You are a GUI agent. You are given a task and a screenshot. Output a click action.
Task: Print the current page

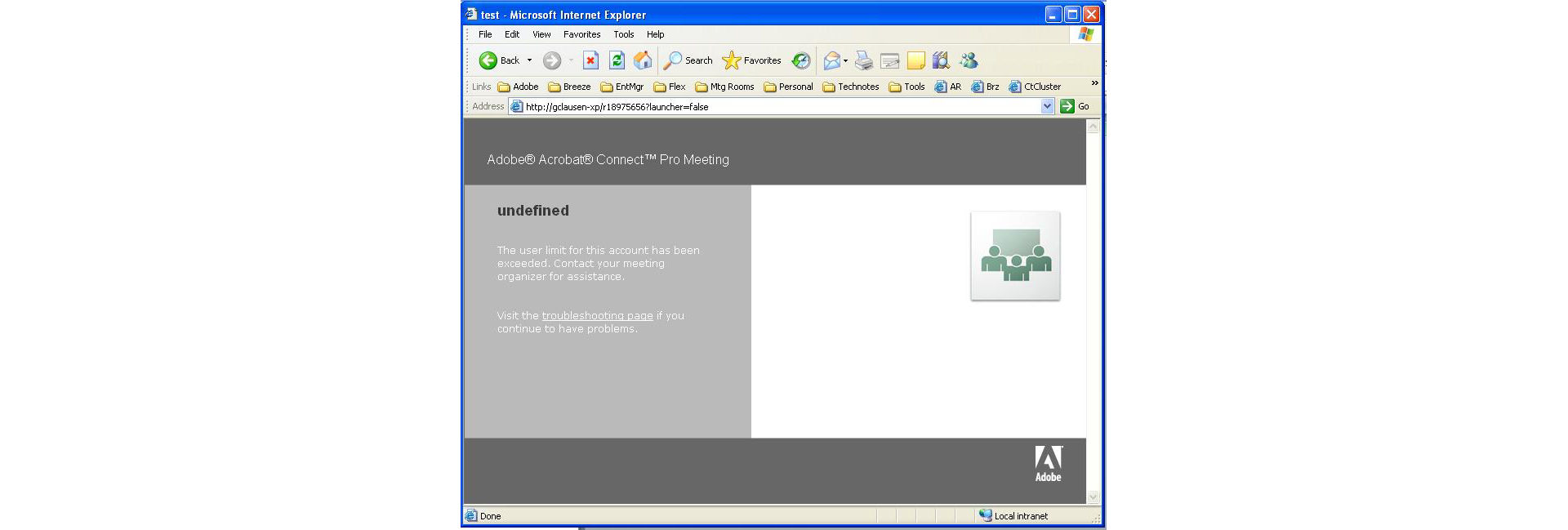click(x=864, y=60)
